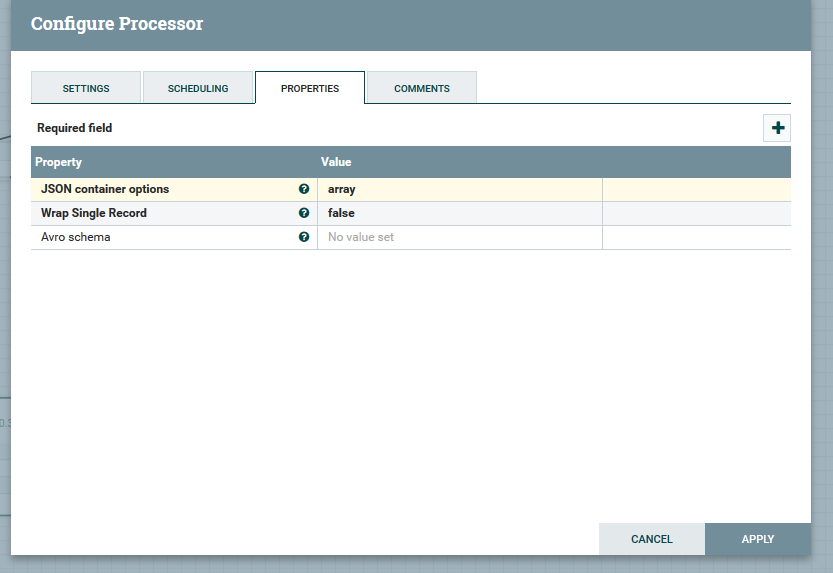Go to the Comments tab
The width and height of the screenshot is (833, 573).
point(422,88)
